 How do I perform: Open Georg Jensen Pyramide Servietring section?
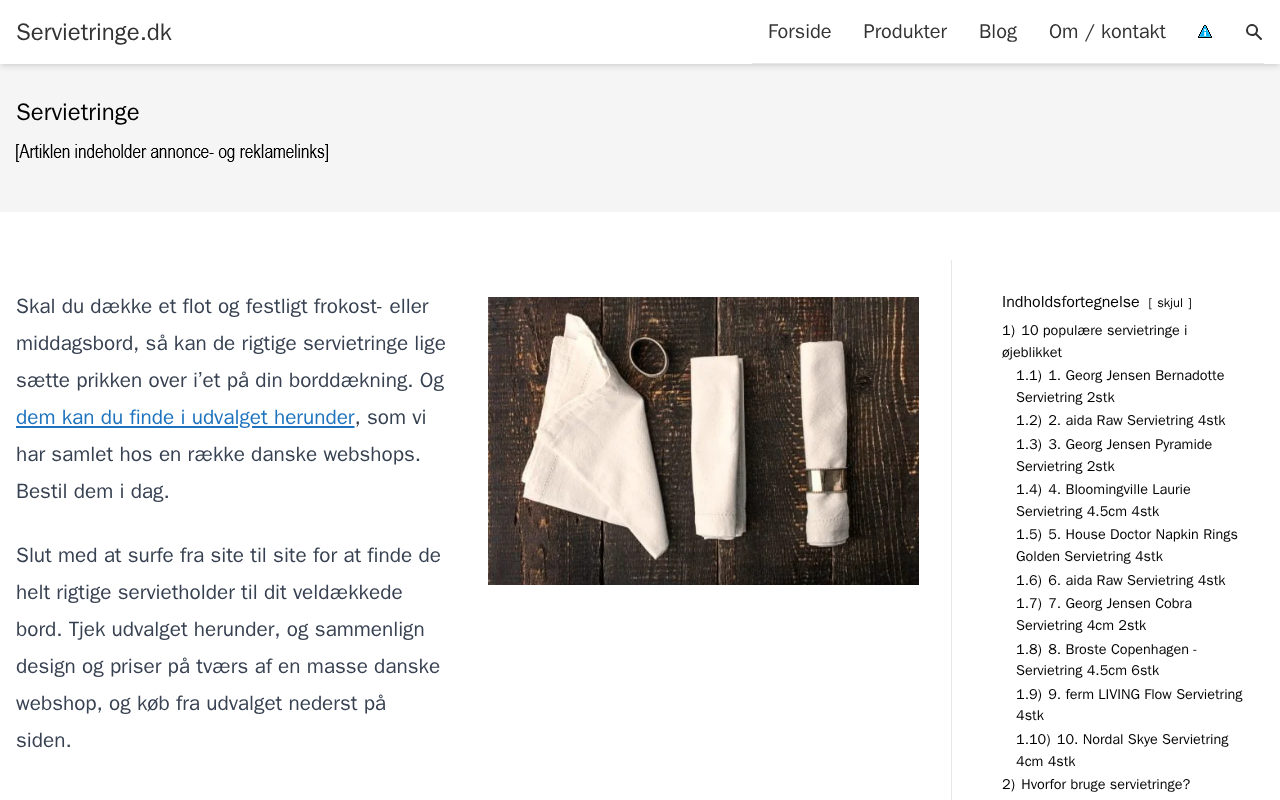pyautogui.click(x=1114, y=455)
